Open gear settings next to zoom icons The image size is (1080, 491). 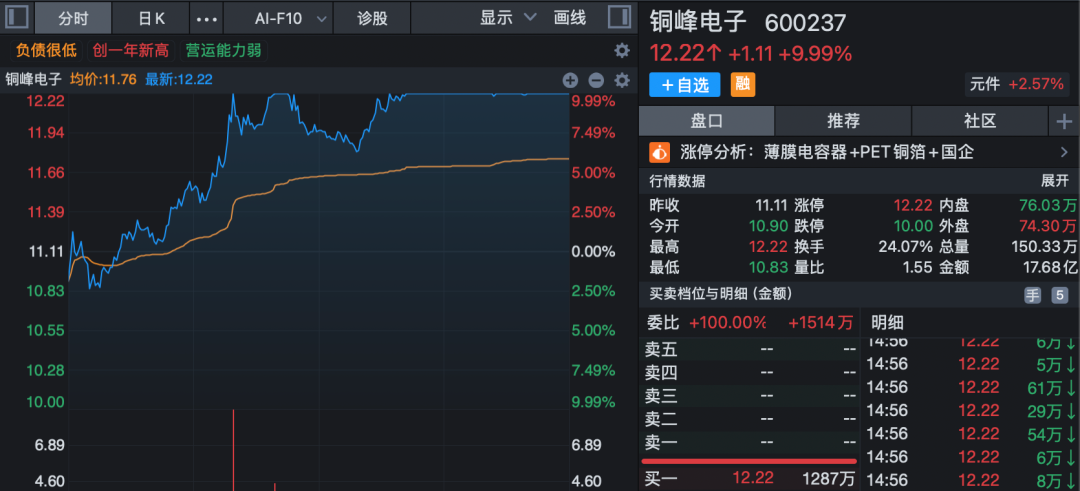tap(622, 80)
